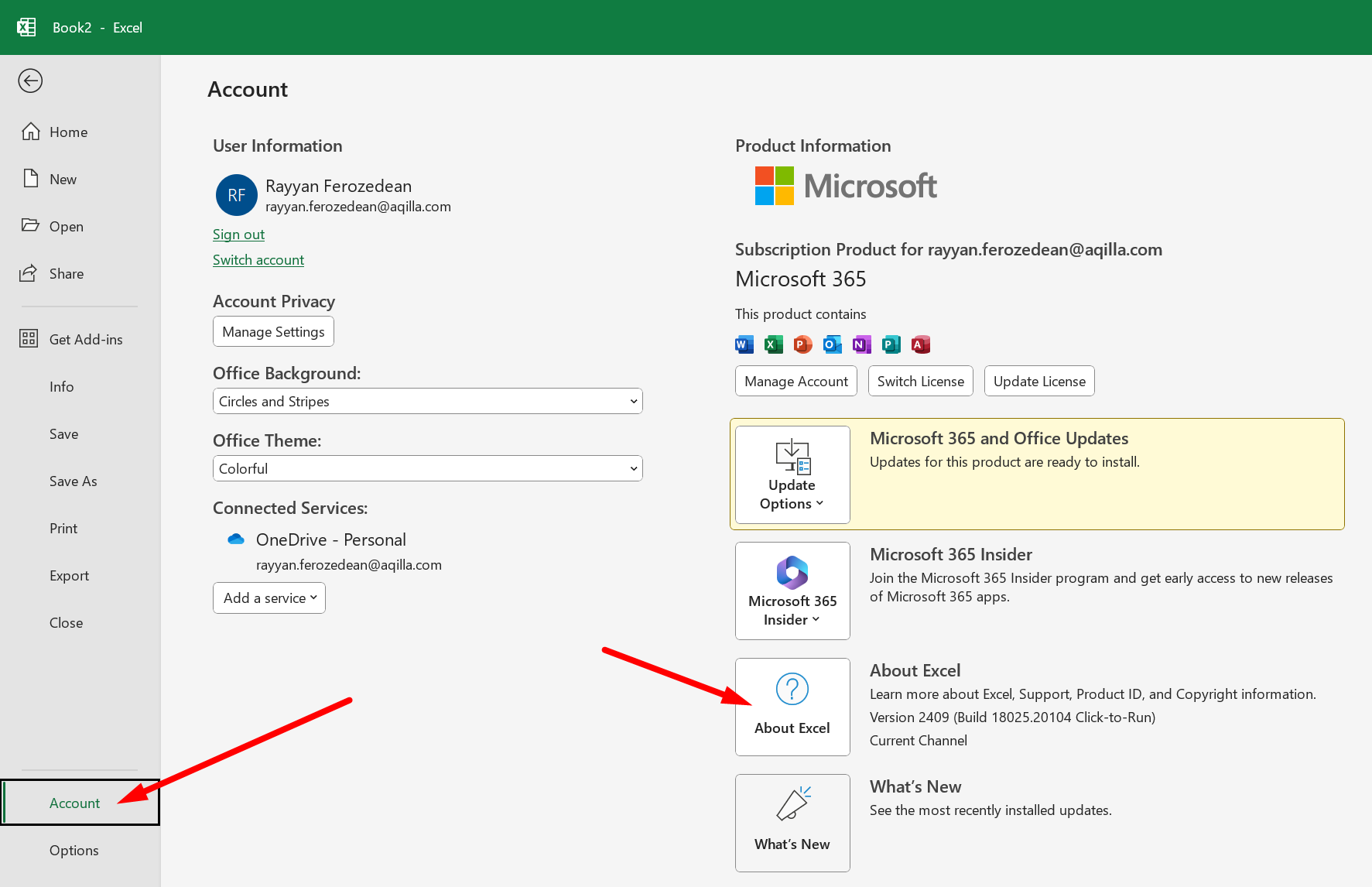This screenshot has height=887, width=1372.
Task: Open the Office Background dropdown
Action: (427, 401)
